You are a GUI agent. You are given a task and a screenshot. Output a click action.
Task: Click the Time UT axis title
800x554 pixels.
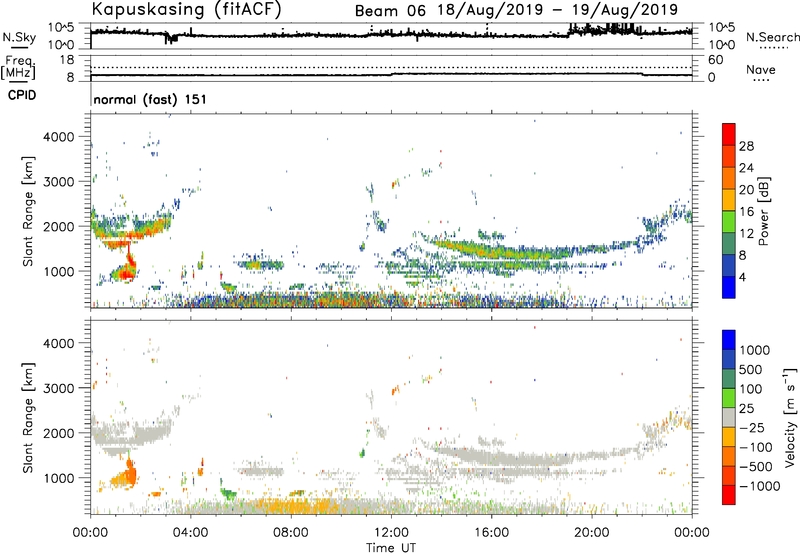pos(391,548)
